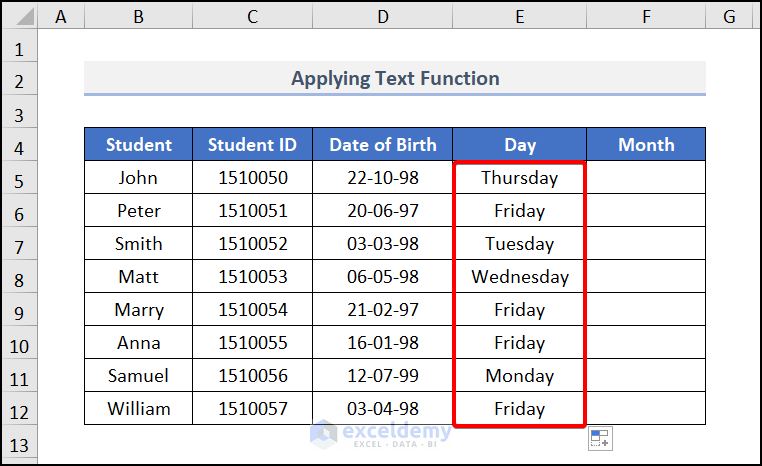Select column C header
This screenshot has height=466, width=762.
[252, 16]
